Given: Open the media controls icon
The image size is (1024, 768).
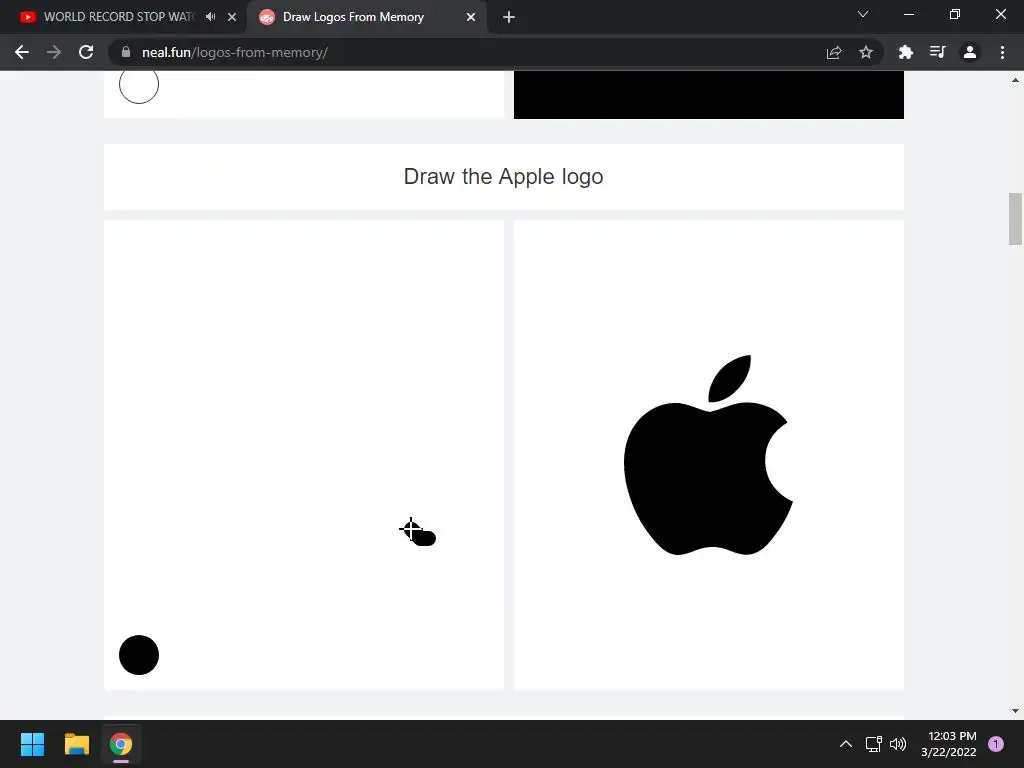Looking at the screenshot, I should point(937,52).
